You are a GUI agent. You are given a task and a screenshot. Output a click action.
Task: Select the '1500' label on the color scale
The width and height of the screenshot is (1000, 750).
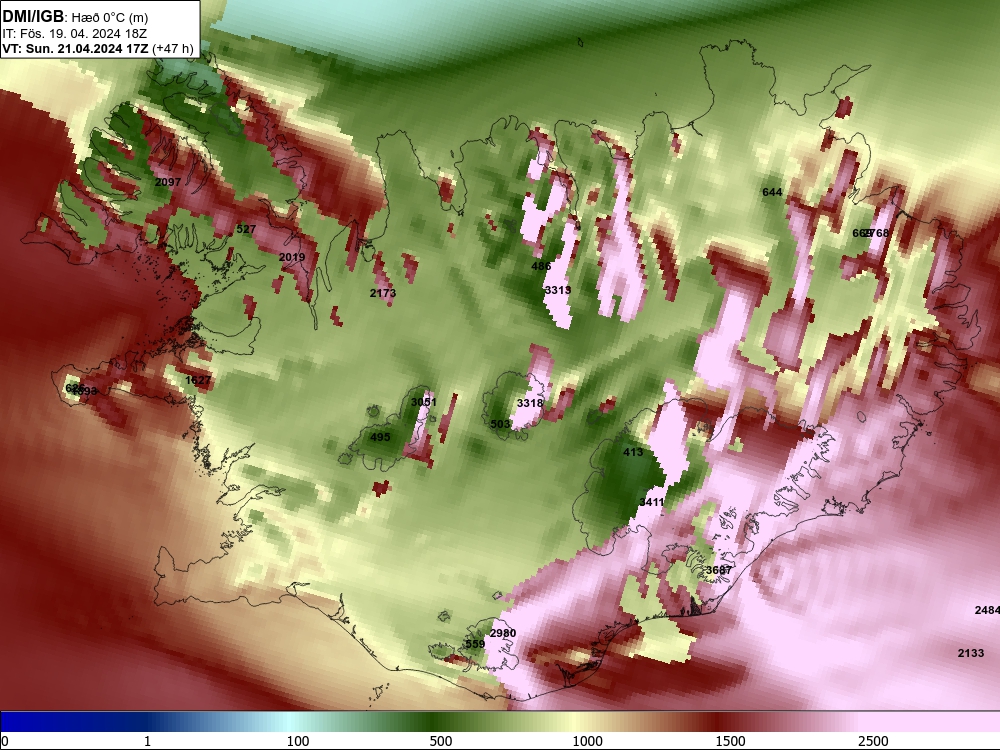point(730,741)
